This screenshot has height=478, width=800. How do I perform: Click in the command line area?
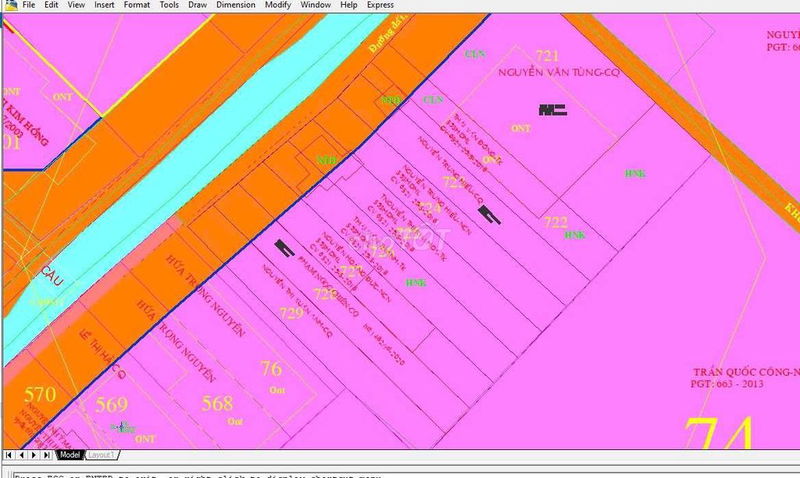[400, 471]
